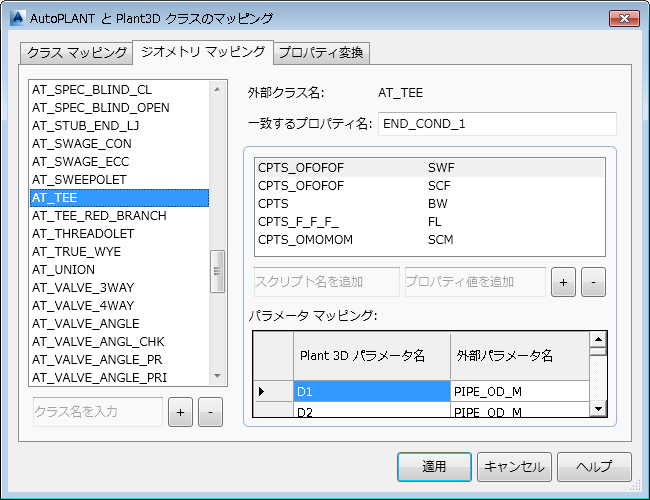Image resolution: width=650 pixels, height=500 pixels.
Task: Select the CPTS_OFOFOF SWF script row
Action: (430, 168)
